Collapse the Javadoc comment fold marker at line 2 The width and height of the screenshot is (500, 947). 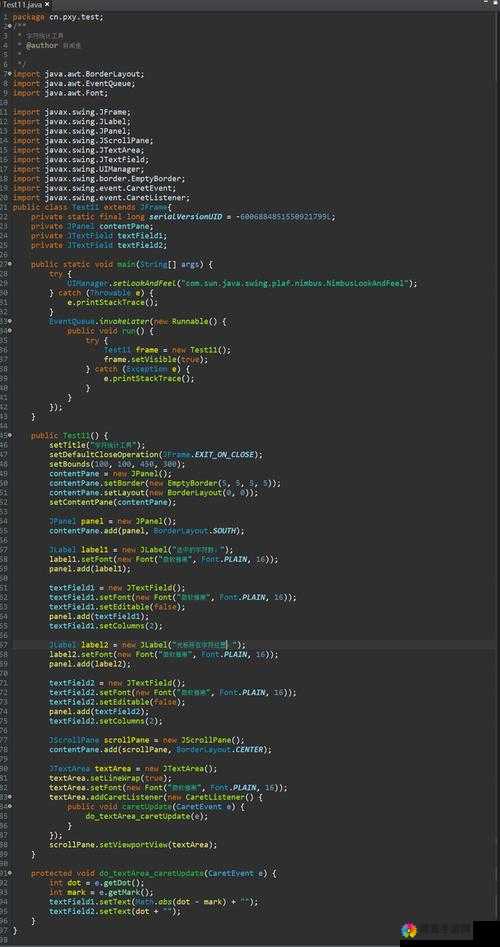(10, 26)
